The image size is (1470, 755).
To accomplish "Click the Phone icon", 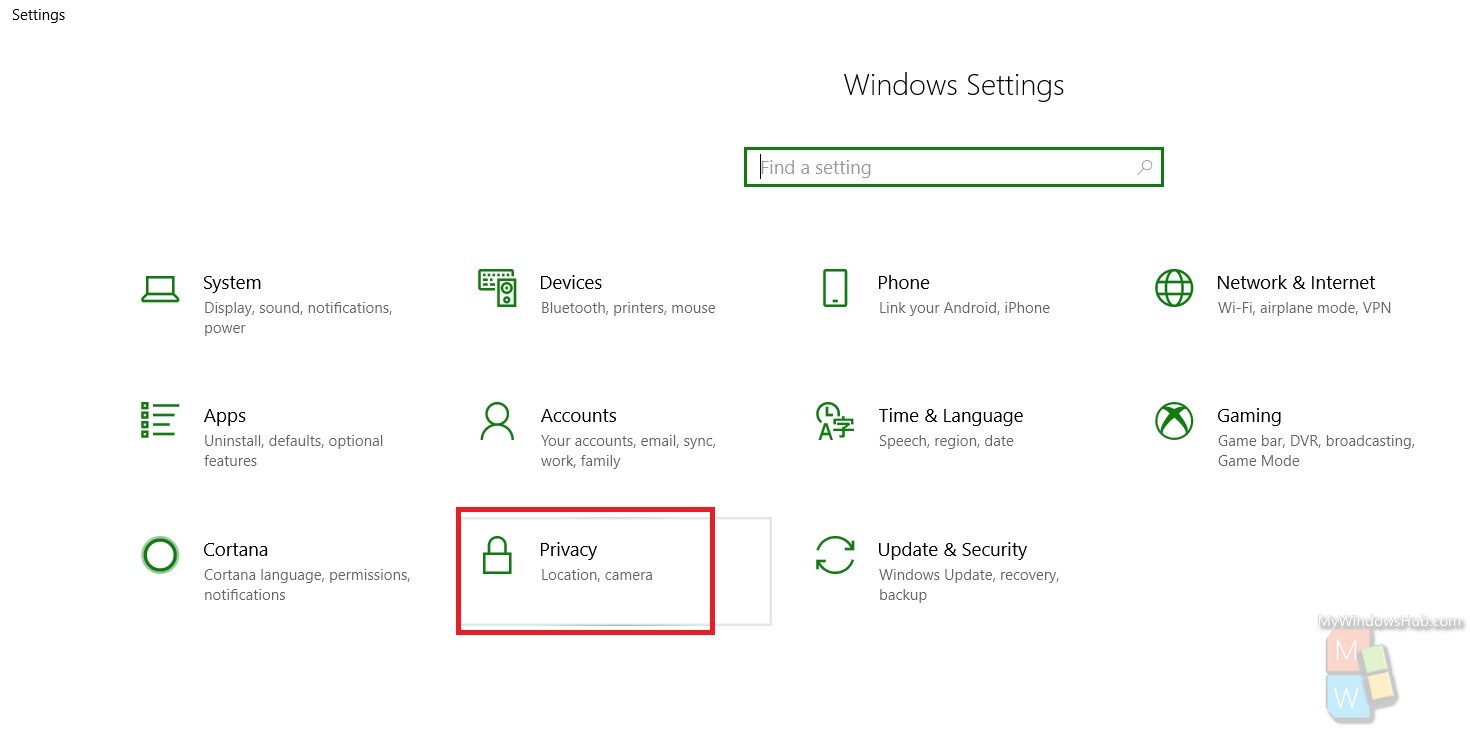I will [x=834, y=288].
